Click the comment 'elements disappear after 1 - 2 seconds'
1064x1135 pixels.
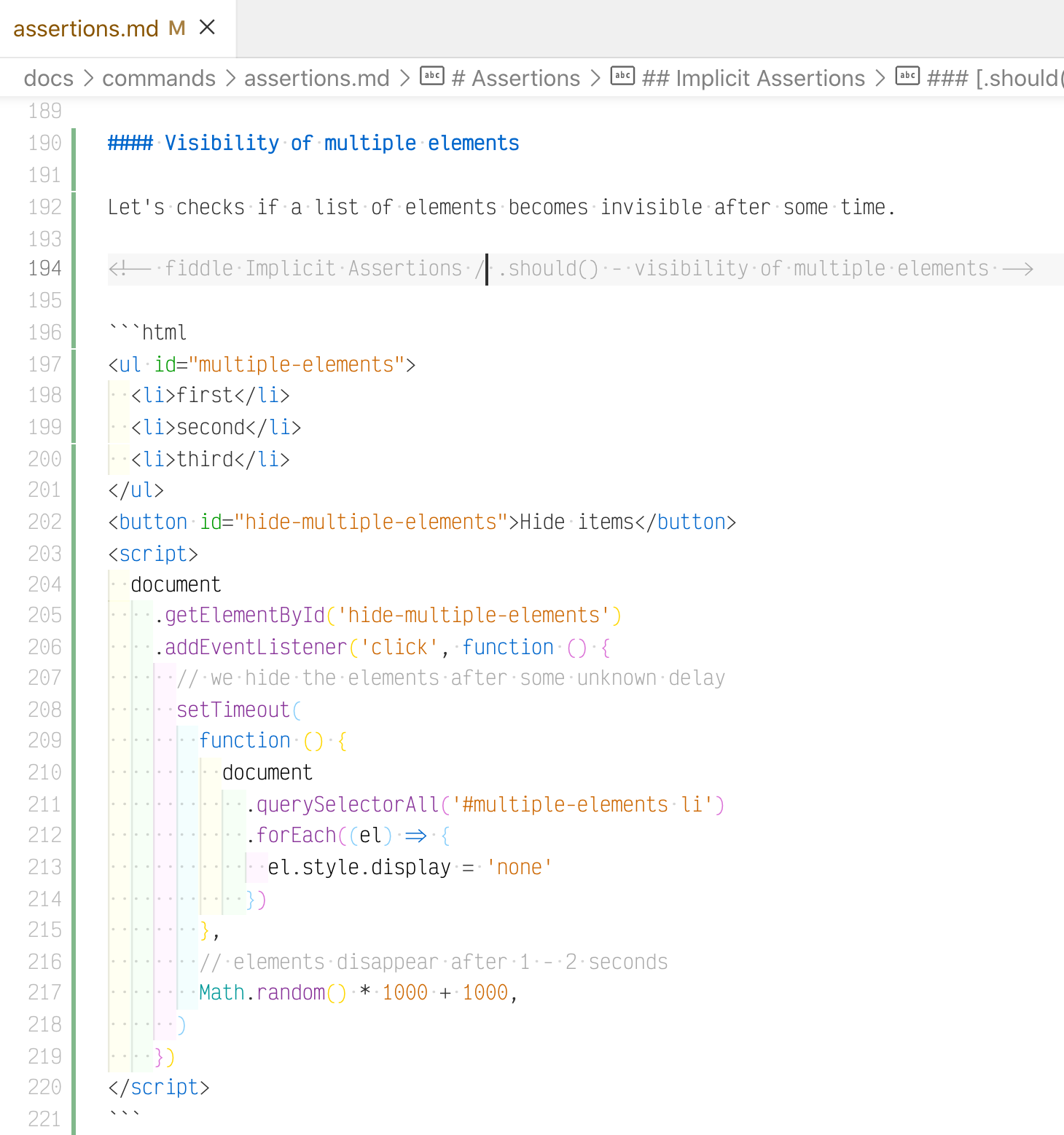tap(434, 962)
